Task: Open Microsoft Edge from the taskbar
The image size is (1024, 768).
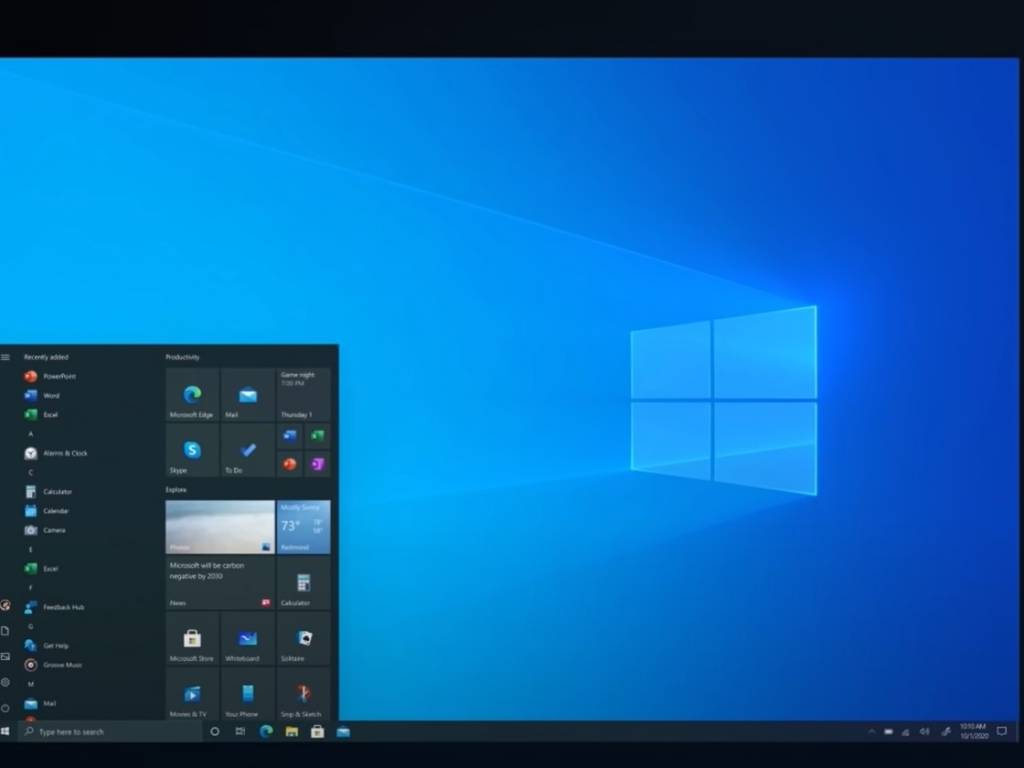Action: tap(266, 731)
